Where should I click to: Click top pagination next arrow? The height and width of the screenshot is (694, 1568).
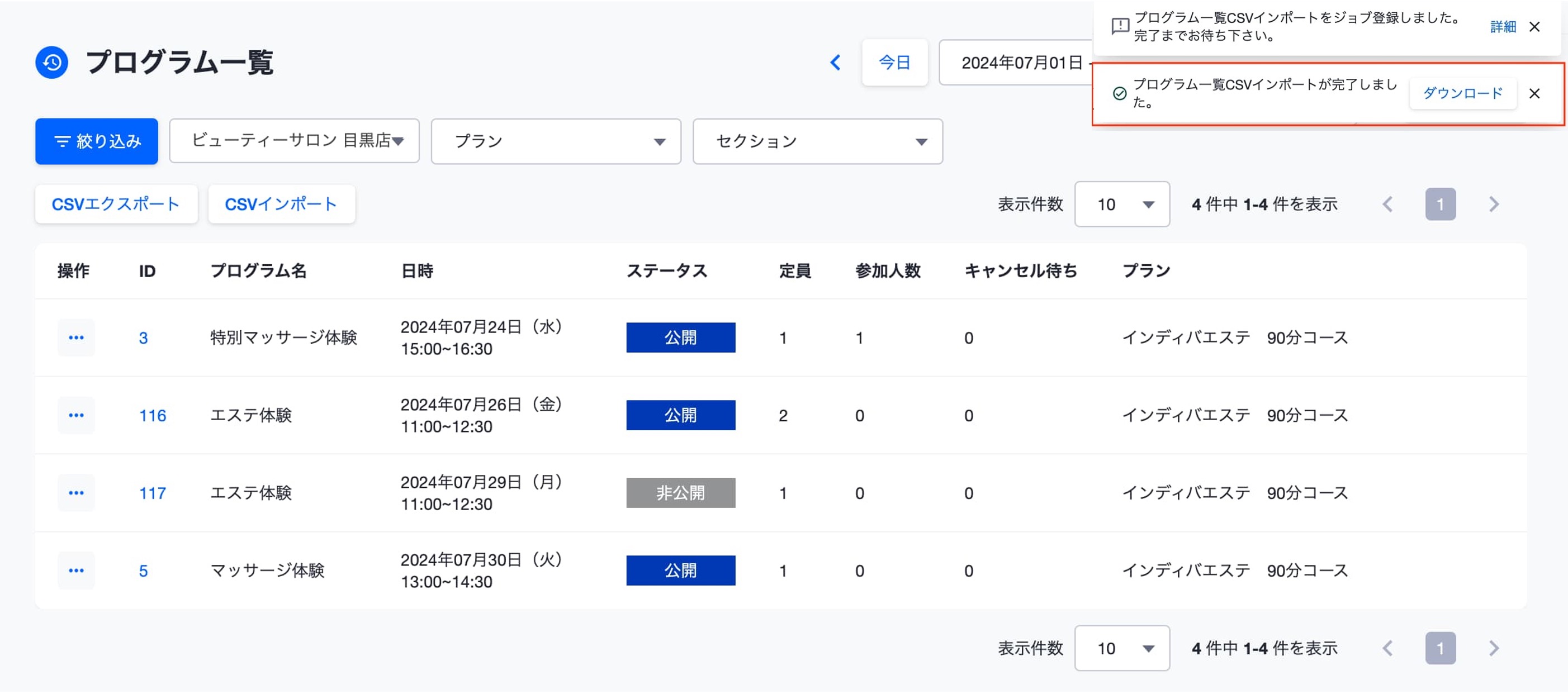coord(1494,205)
